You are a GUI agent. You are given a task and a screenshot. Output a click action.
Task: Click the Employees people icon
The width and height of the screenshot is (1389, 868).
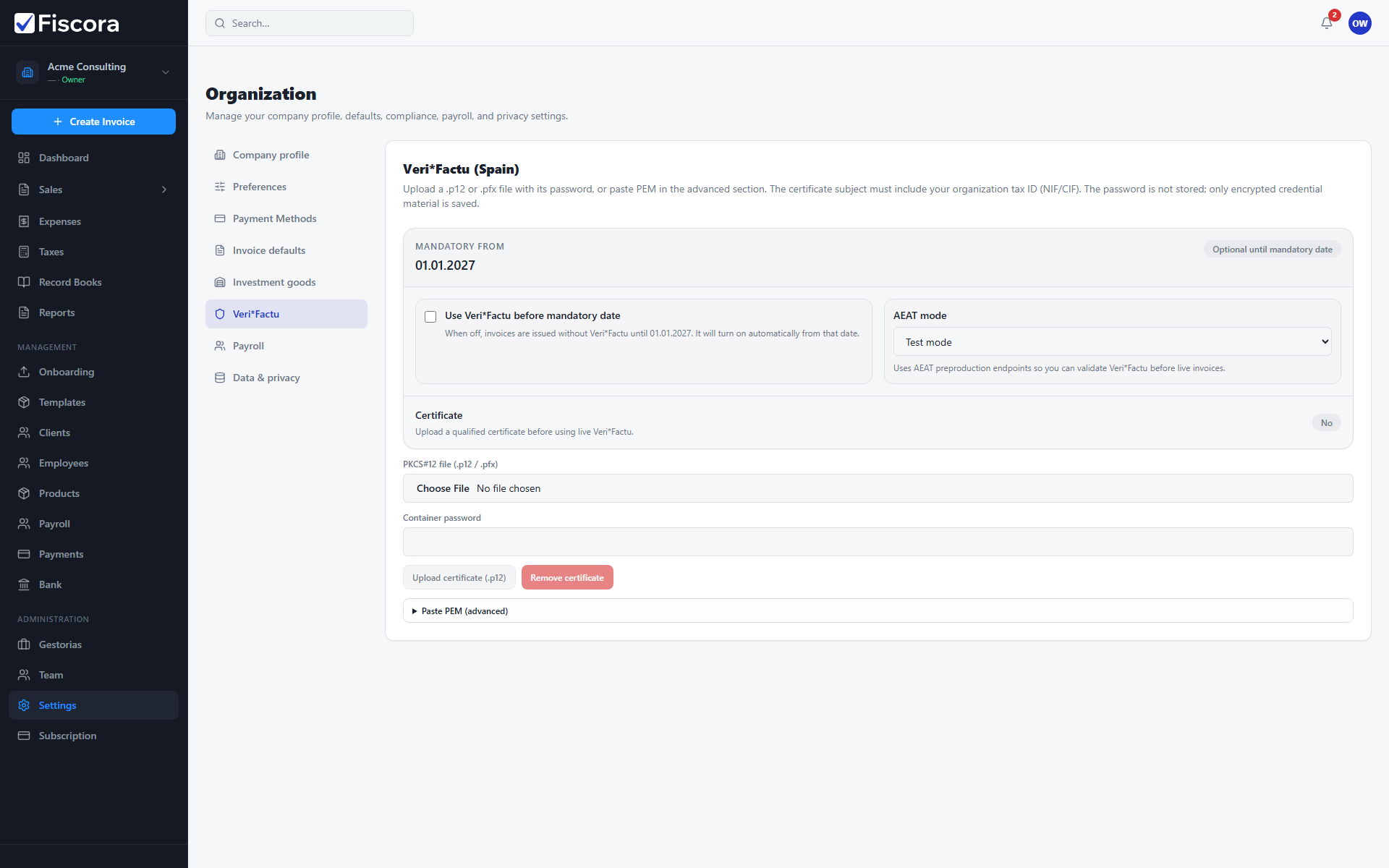(x=24, y=463)
